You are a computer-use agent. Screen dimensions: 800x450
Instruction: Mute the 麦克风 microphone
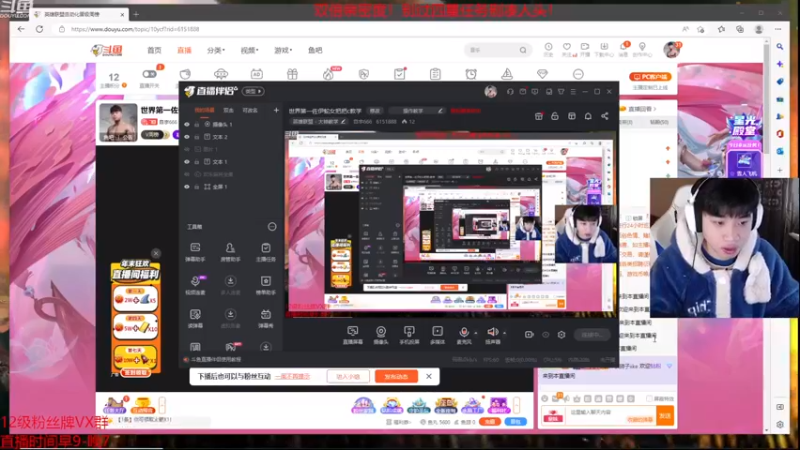pyautogui.click(x=463, y=335)
